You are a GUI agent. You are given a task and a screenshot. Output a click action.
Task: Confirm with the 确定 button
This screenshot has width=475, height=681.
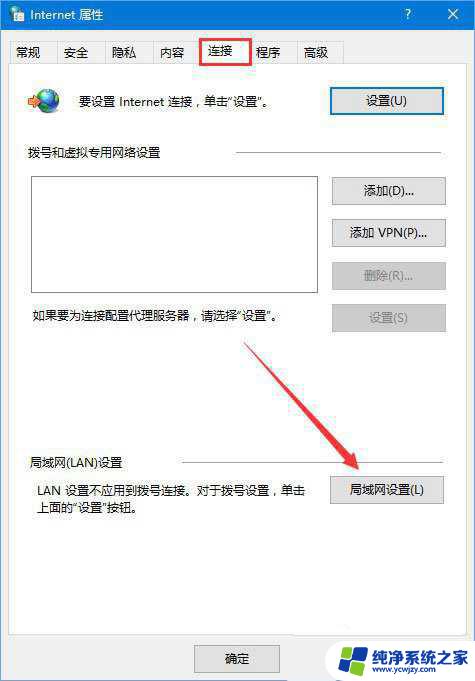point(237,658)
